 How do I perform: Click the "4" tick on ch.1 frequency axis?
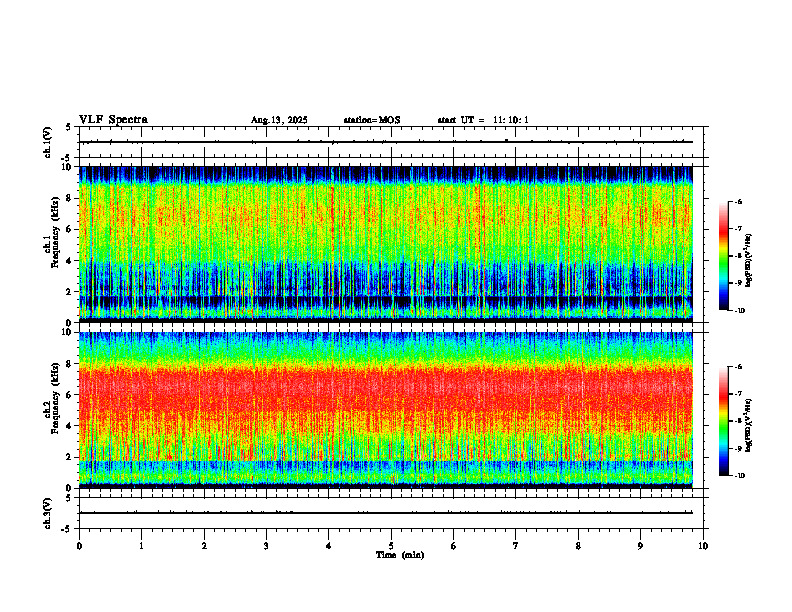point(70,261)
